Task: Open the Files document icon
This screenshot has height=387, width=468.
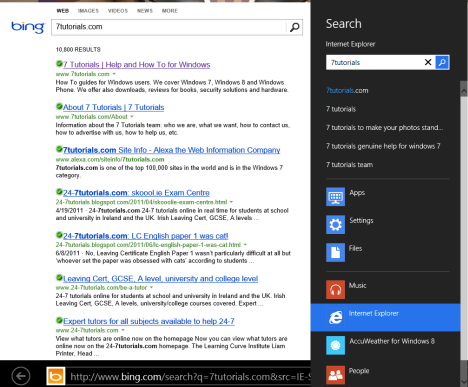Action: click(335, 252)
